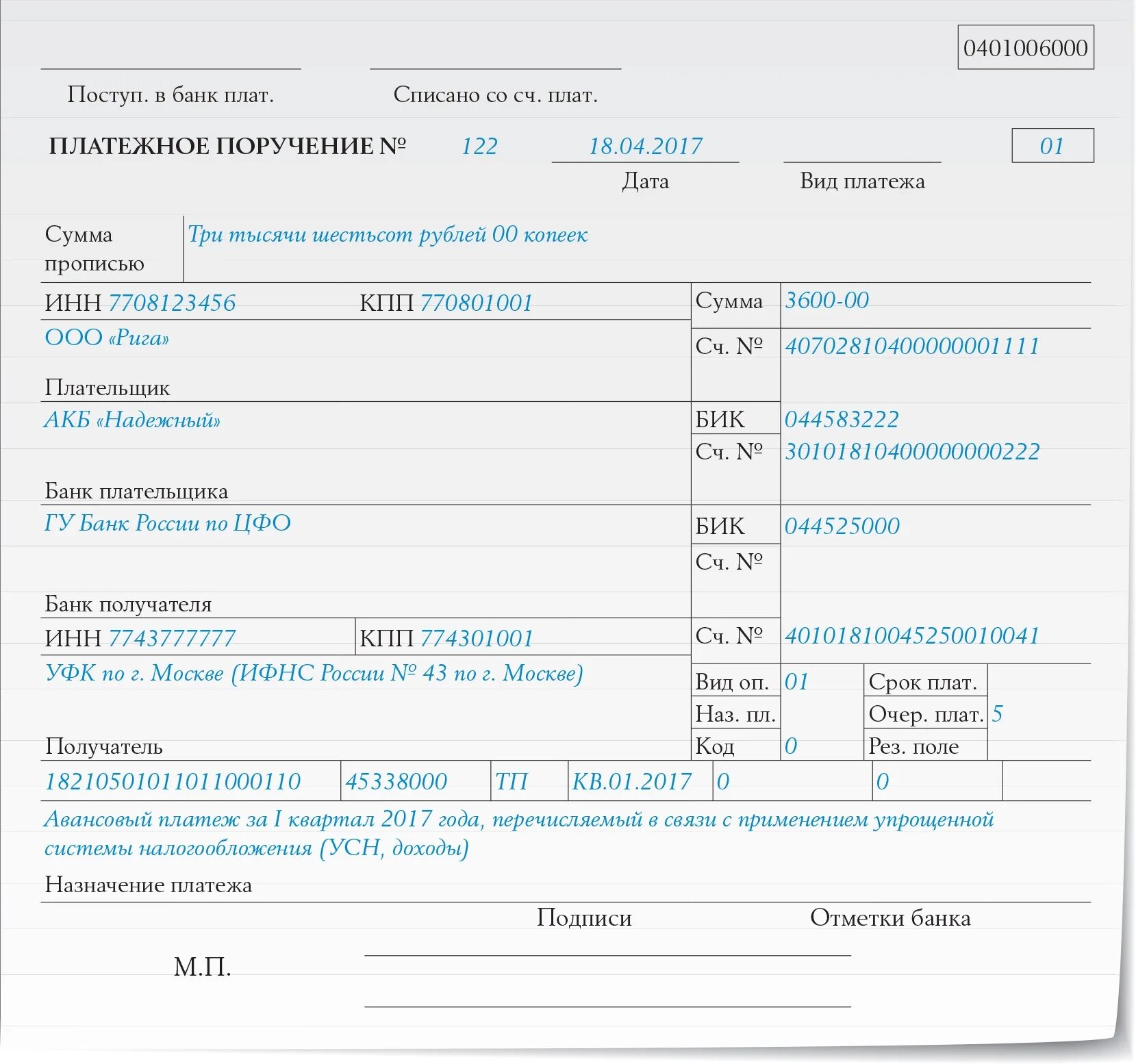This screenshot has width=1136, height=1064.
Task: Click the 'Поступ. в банк плат.' label
Action: [x=171, y=94]
